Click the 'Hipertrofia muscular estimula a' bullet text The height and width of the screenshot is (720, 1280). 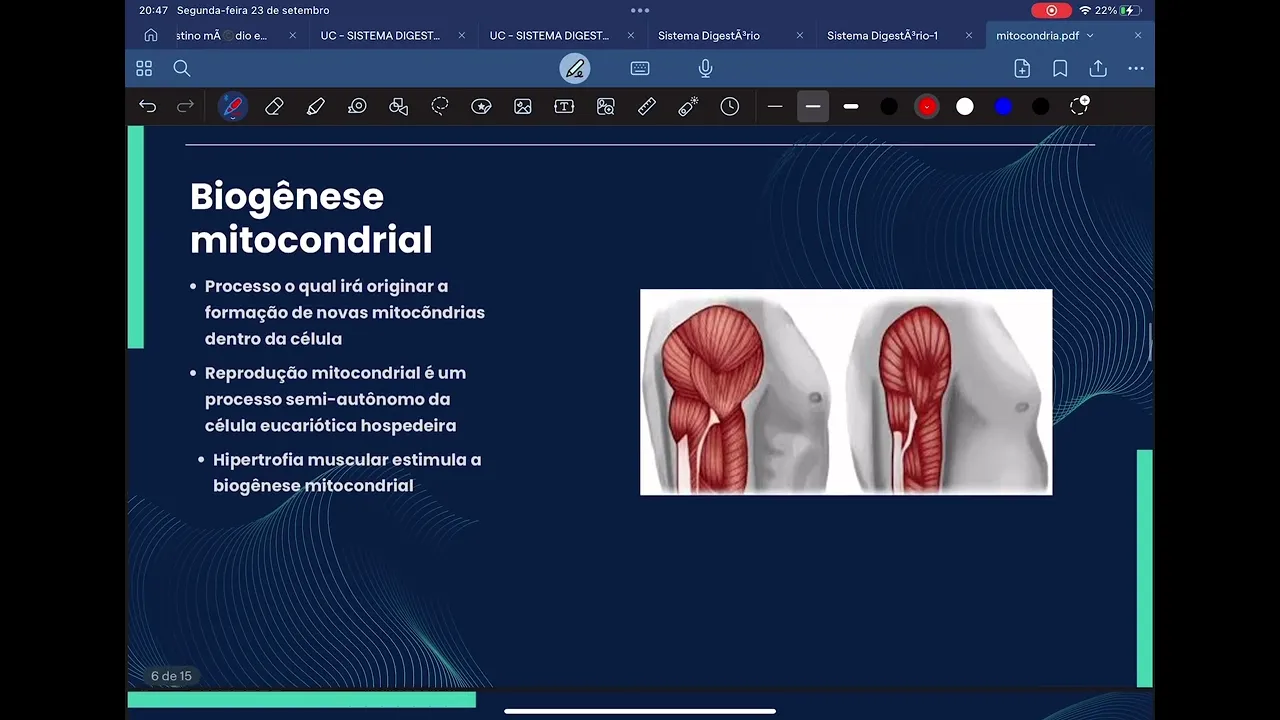(x=347, y=459)
